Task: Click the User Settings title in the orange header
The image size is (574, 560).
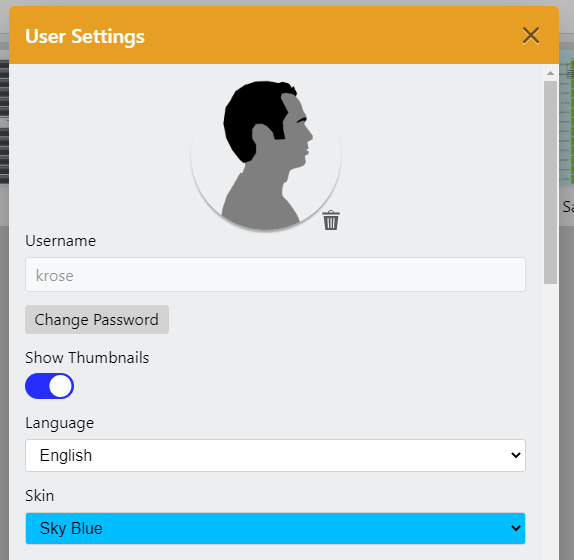Action: (85, 37)
